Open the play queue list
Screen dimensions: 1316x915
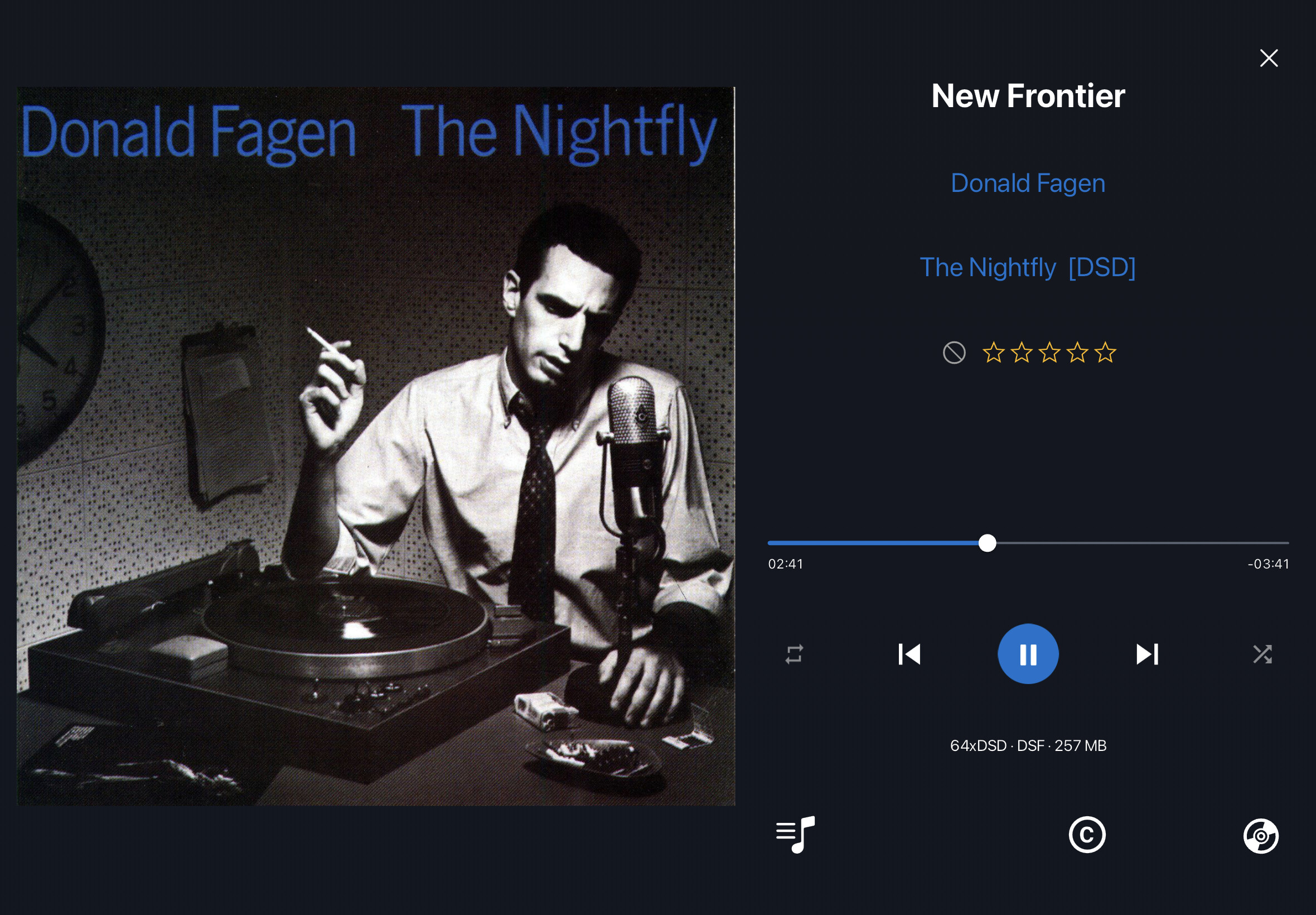[795, 834]
